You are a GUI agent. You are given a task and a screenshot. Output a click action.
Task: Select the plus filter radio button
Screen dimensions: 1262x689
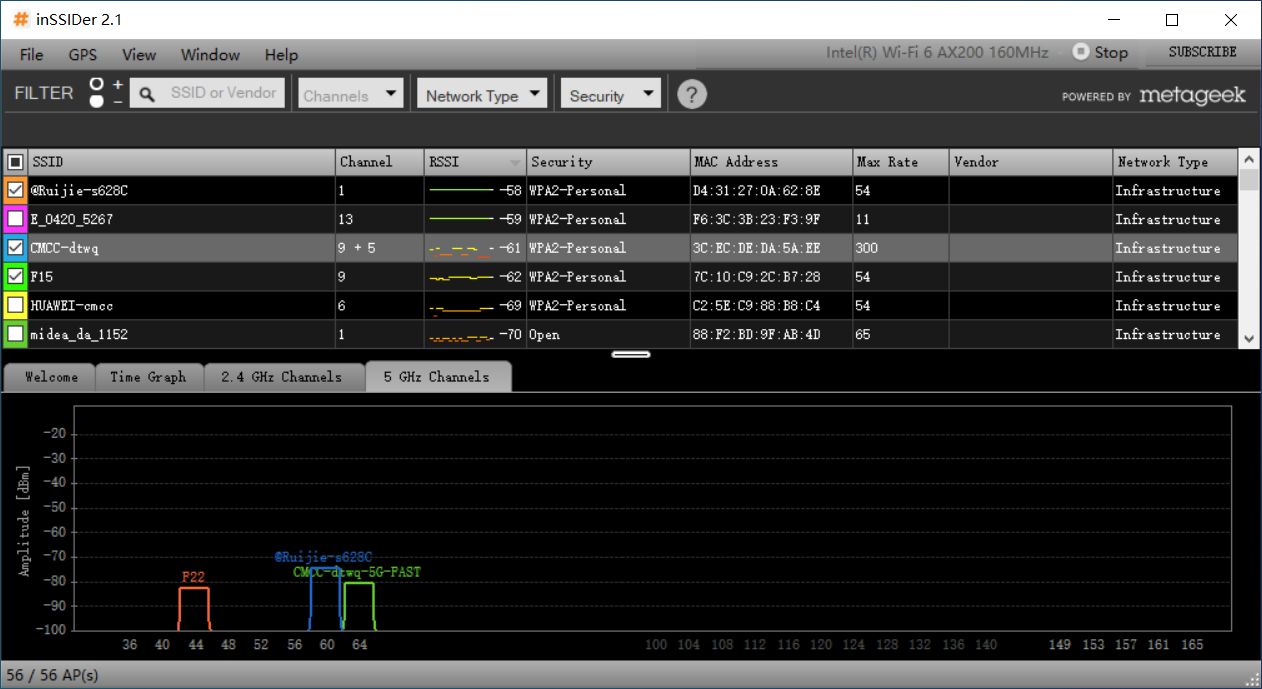(97, 84)
